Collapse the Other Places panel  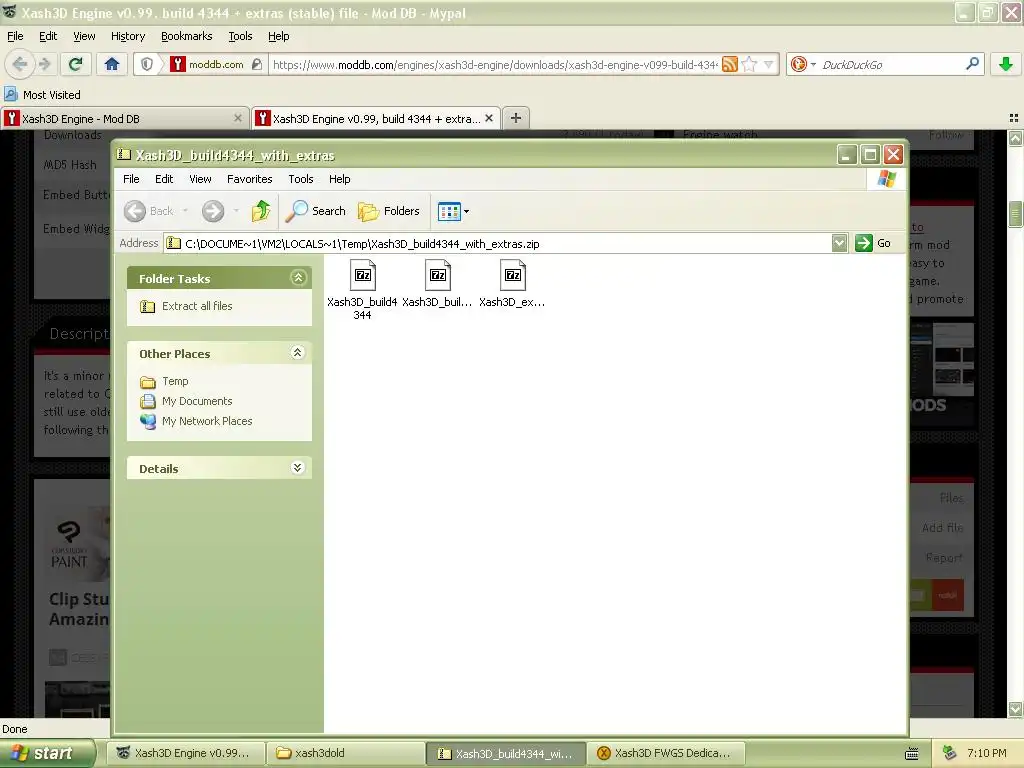point(298,353)
